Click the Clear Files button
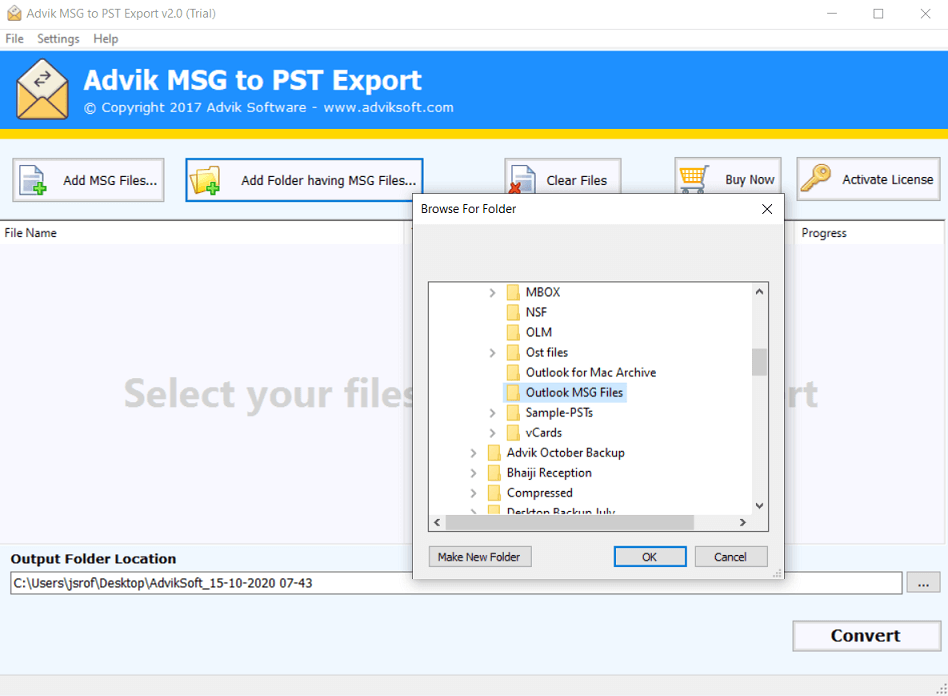This screenshot has width=948, height=696. (562, 177)
